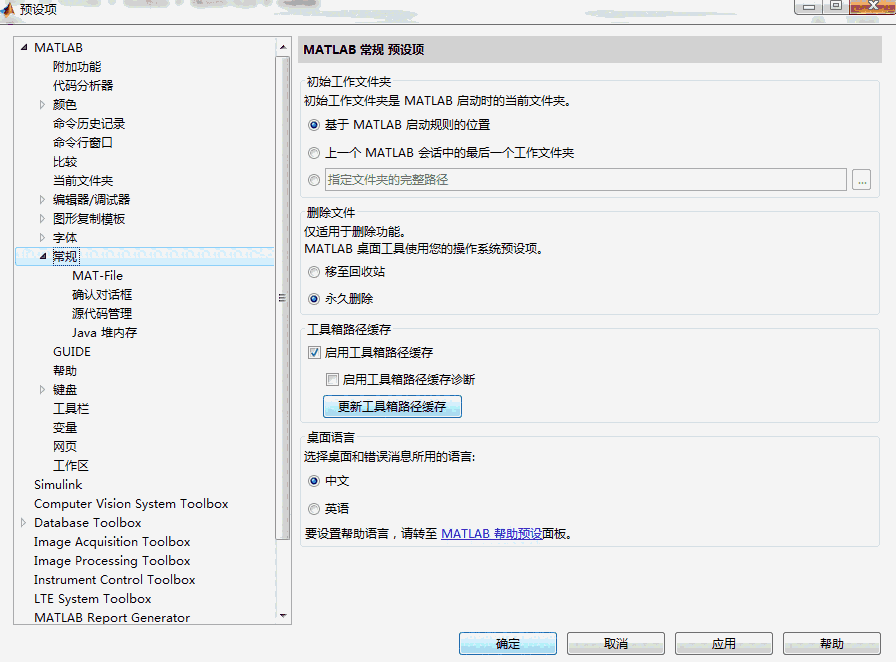Viewport: 896px width, 662px height.
Task: Select MATLAB Report Generator
Action: [112, 617]
